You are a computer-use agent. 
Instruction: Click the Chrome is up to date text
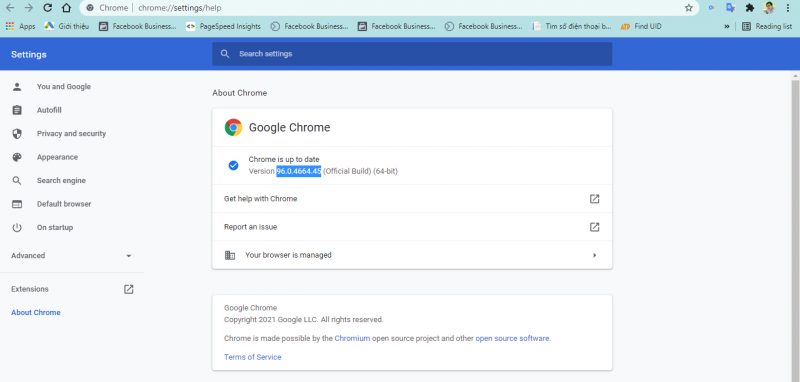(x=284, y=160)
